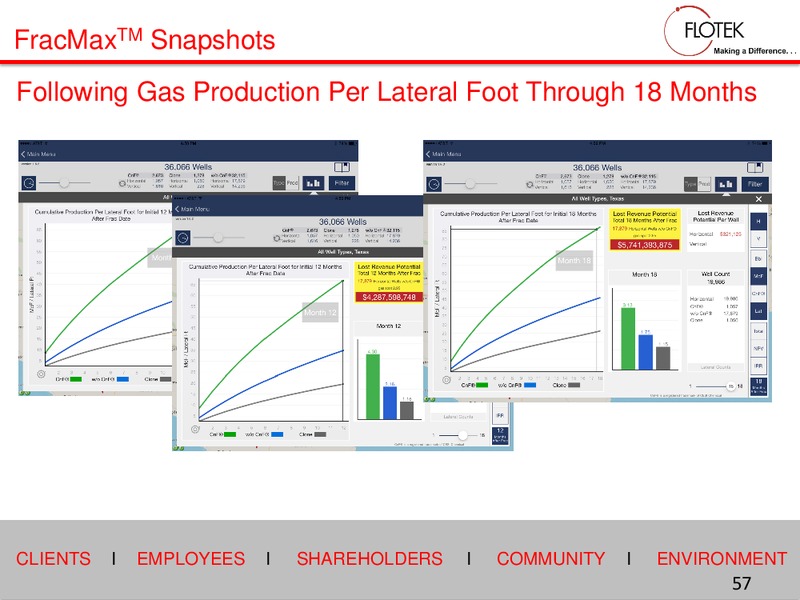Tap the 12 Months After Frac button
The height and width of the screenshot is (600, 800).
coord(500,435)
